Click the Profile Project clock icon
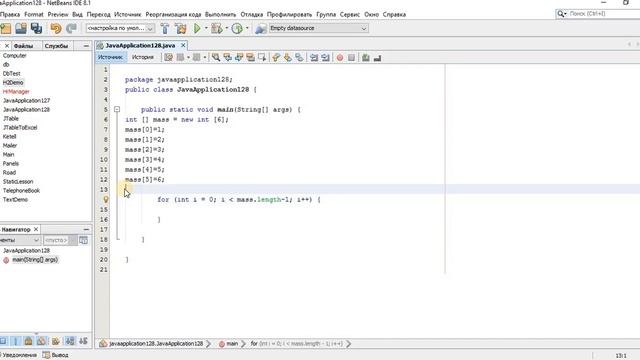Screen dimensions: 640x360 237,28
